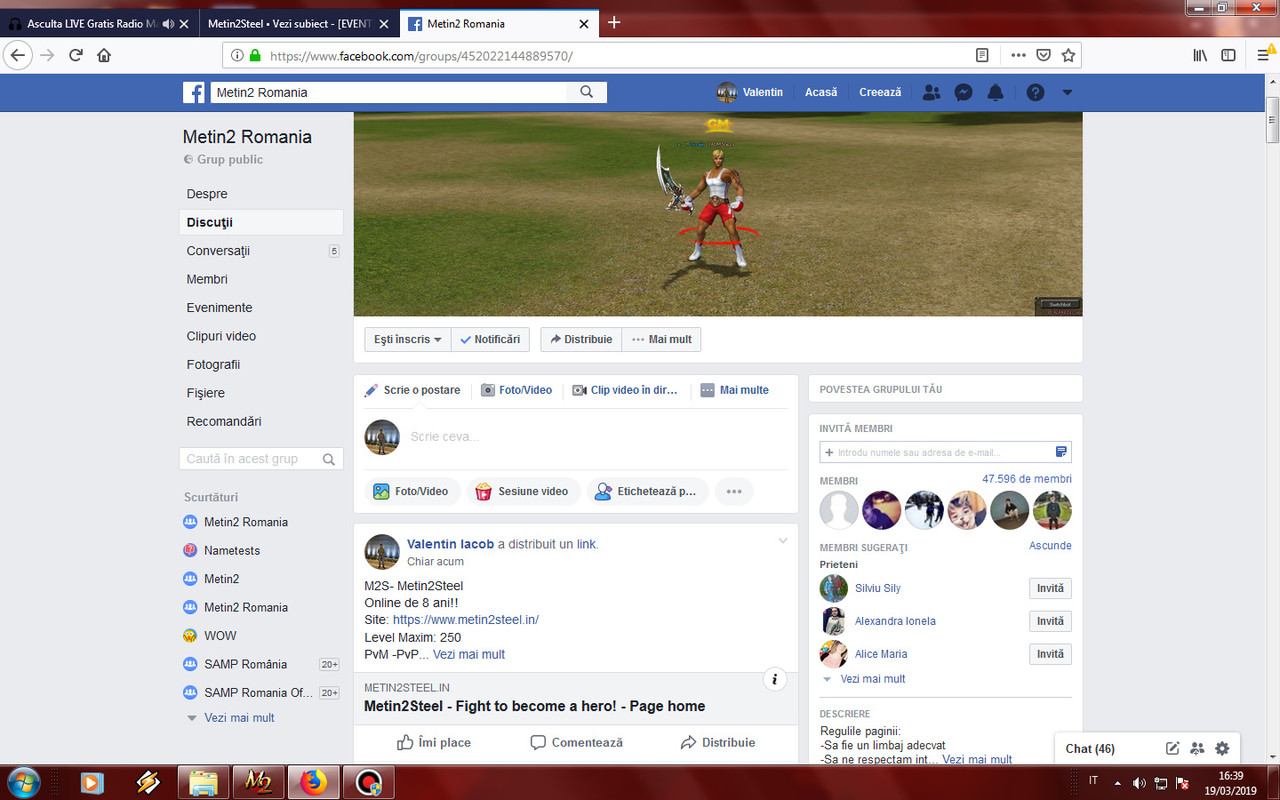
Task: Click Îmi place on Valentin's post
Action: tap(434, 742)
